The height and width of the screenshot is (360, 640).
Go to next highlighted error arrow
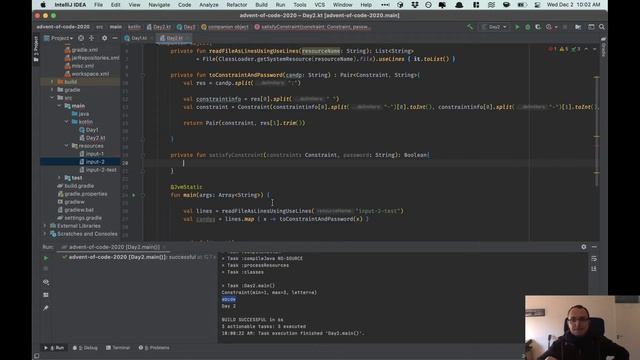tap(594, 49)
